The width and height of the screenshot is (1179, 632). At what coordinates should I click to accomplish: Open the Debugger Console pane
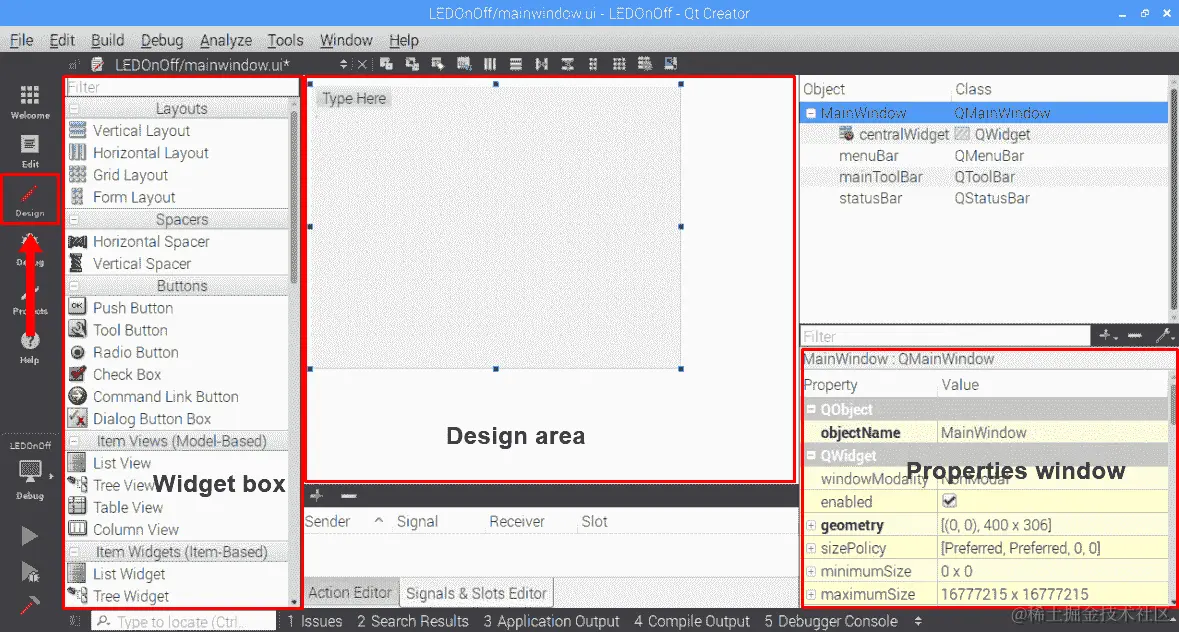click(x=831, y=621)
